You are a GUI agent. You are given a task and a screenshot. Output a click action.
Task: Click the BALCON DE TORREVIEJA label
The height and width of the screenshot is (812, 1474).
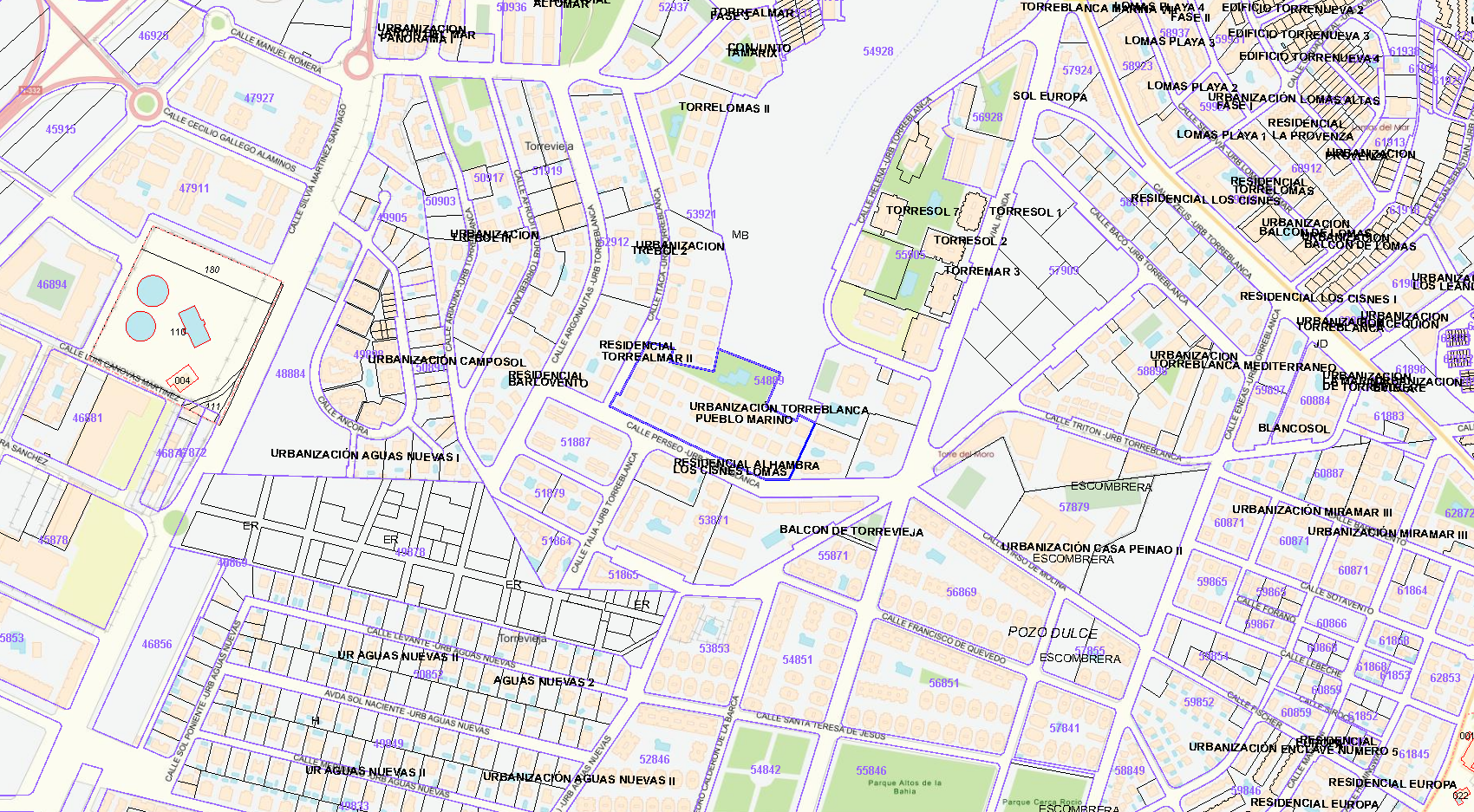(851, 531)
